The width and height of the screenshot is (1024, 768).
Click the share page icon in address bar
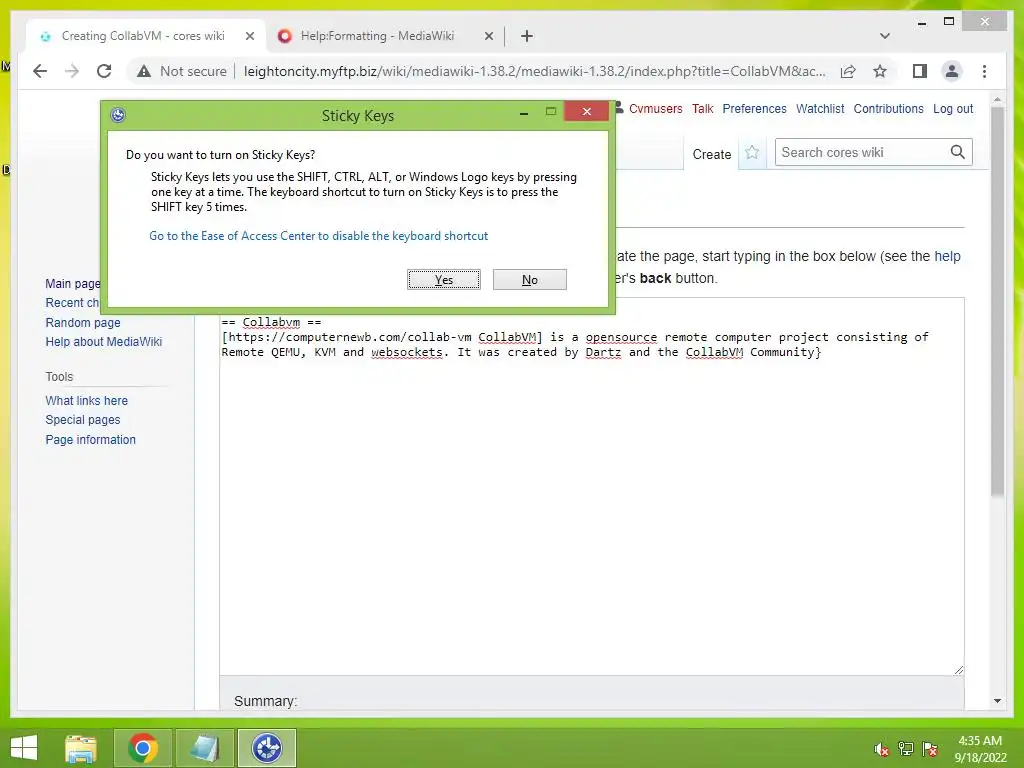click(x=848, y=71)
